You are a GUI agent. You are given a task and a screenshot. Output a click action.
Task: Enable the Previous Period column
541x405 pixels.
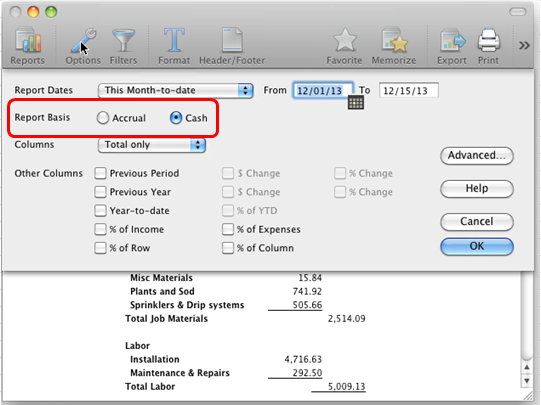click(x=100, y=173)
